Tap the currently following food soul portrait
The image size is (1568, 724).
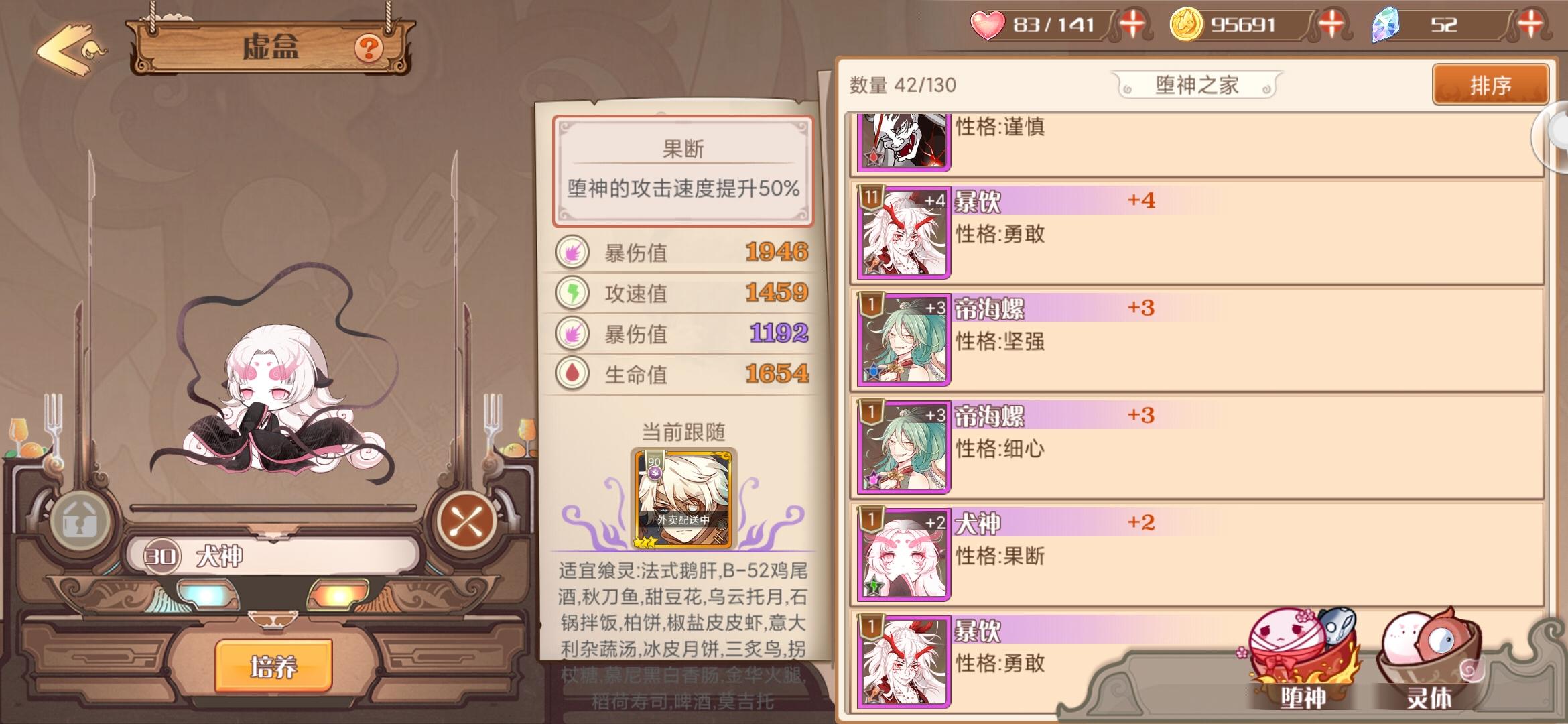[x=683, y=499]
